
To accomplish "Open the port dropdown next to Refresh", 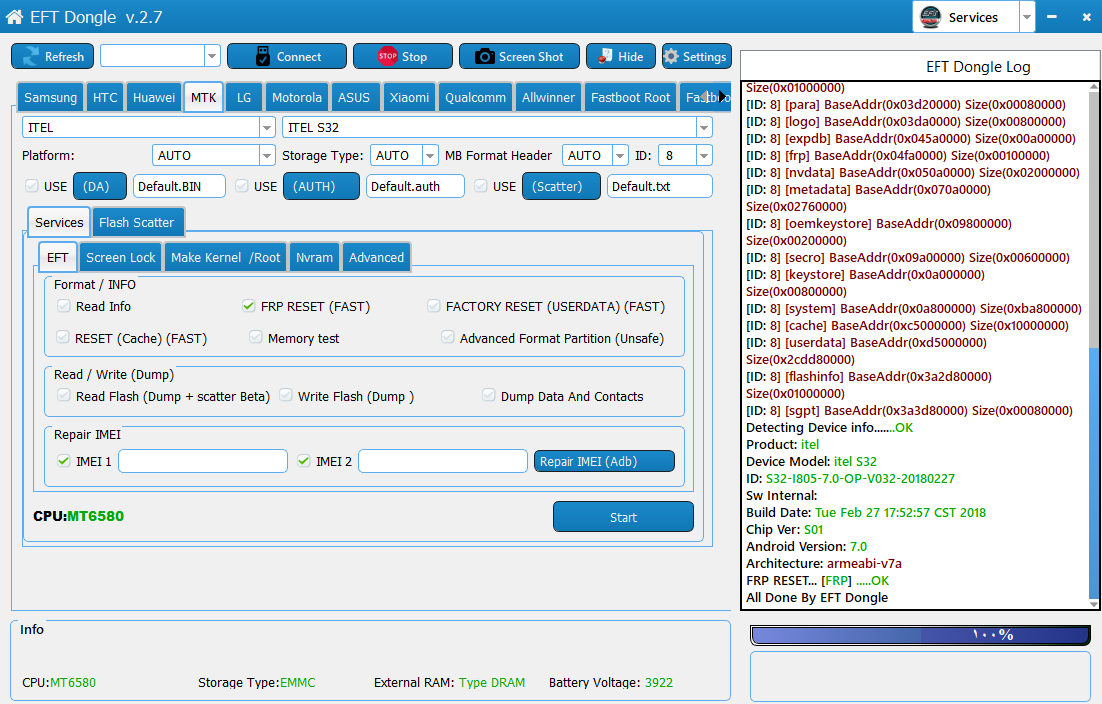I will point(212,56).
